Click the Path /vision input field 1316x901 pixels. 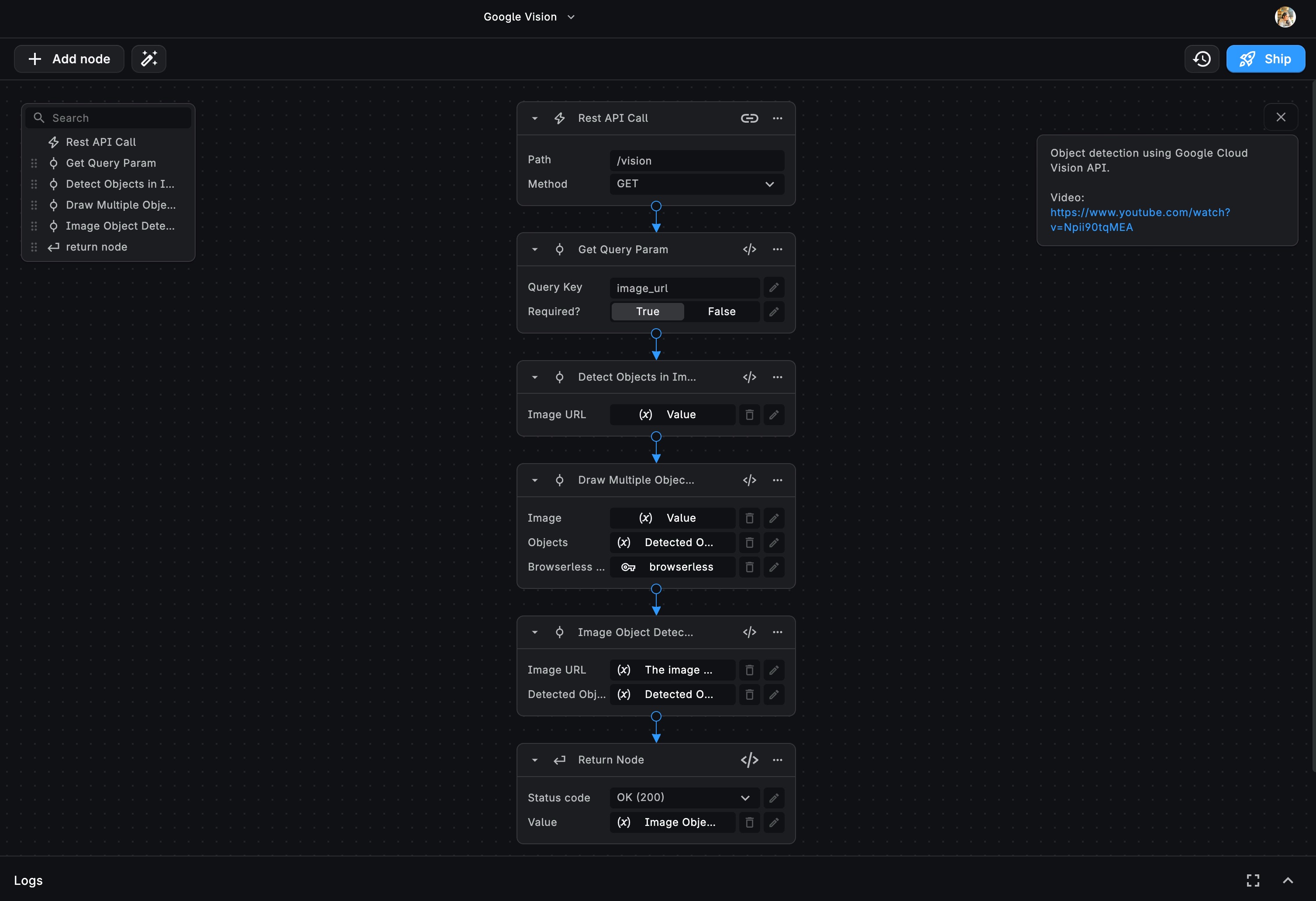[696, 161]
